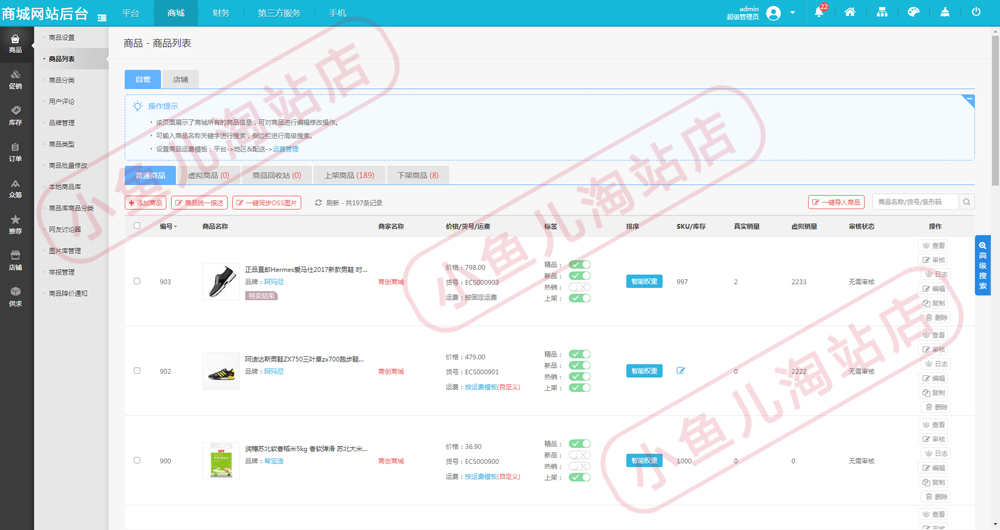
Task: Open 品牌管理 in the submenu
Action: 62,123
